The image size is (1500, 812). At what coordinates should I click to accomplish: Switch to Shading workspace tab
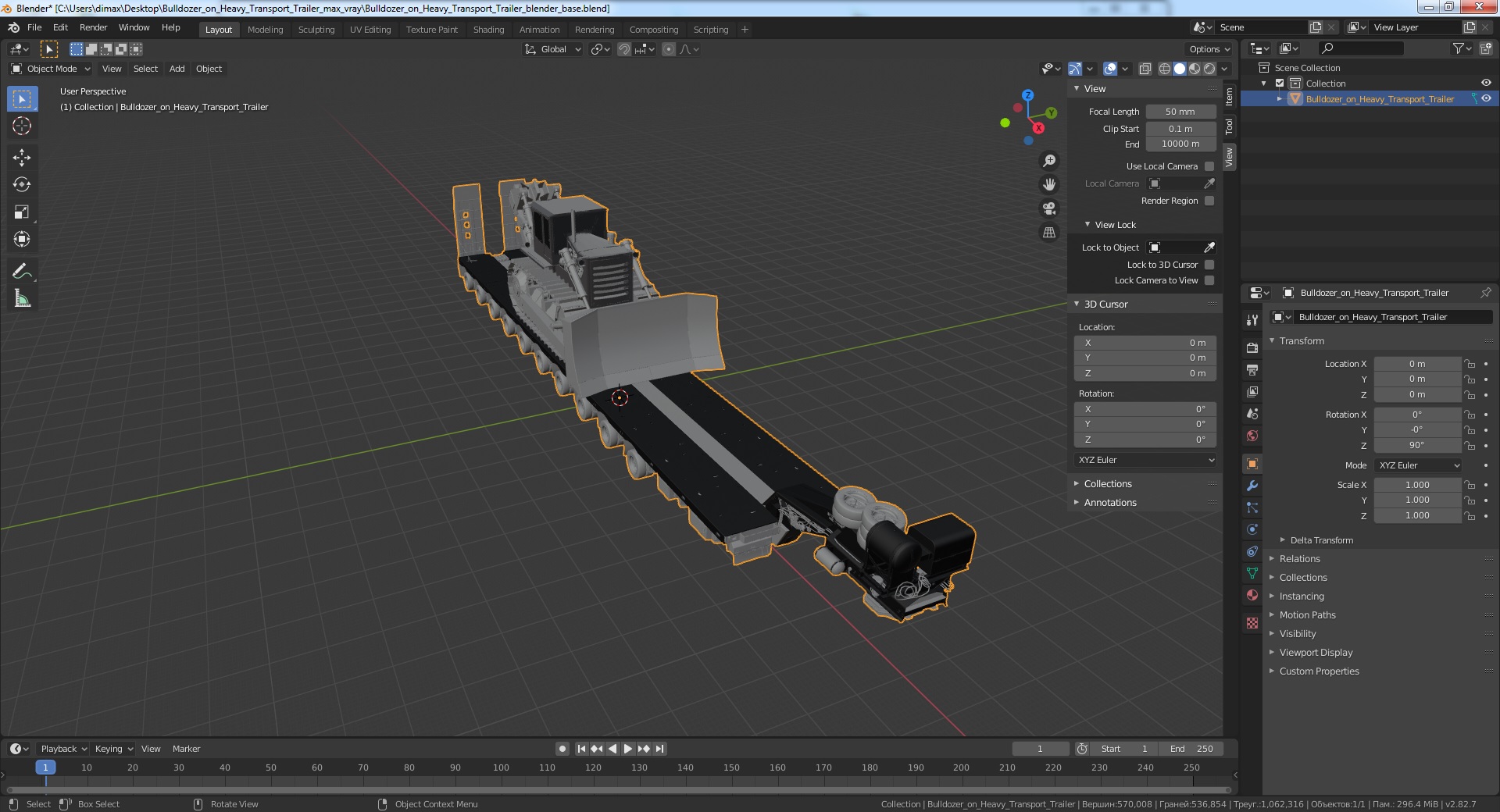tap(488, 30)
